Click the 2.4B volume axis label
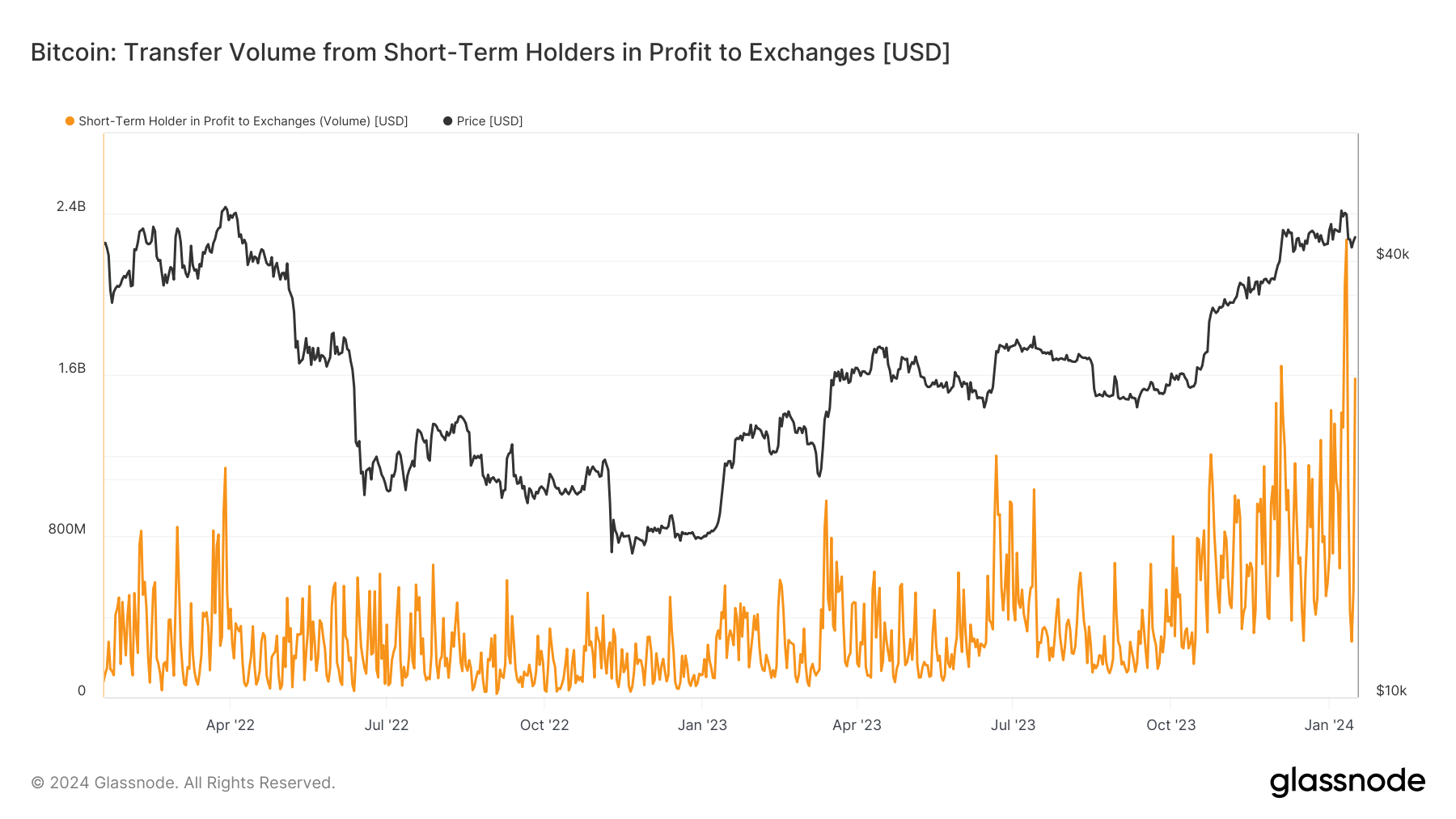This screenshot has width=1456, height=819. coord(71,207)
